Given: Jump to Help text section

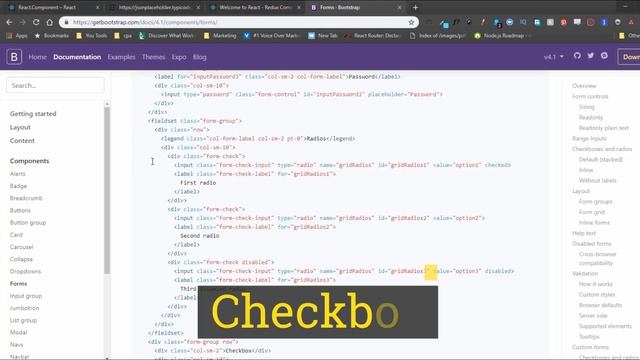Looking at the screenshot, I should click(584, 233).
